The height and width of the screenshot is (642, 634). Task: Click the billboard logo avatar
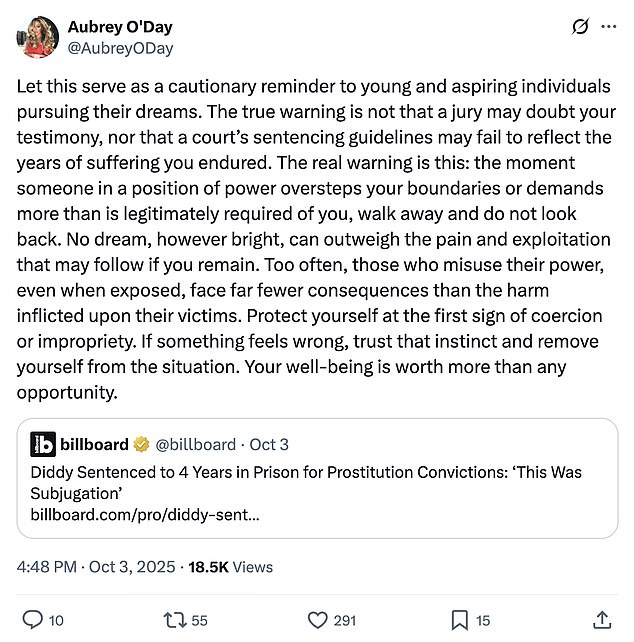(43, 444)
